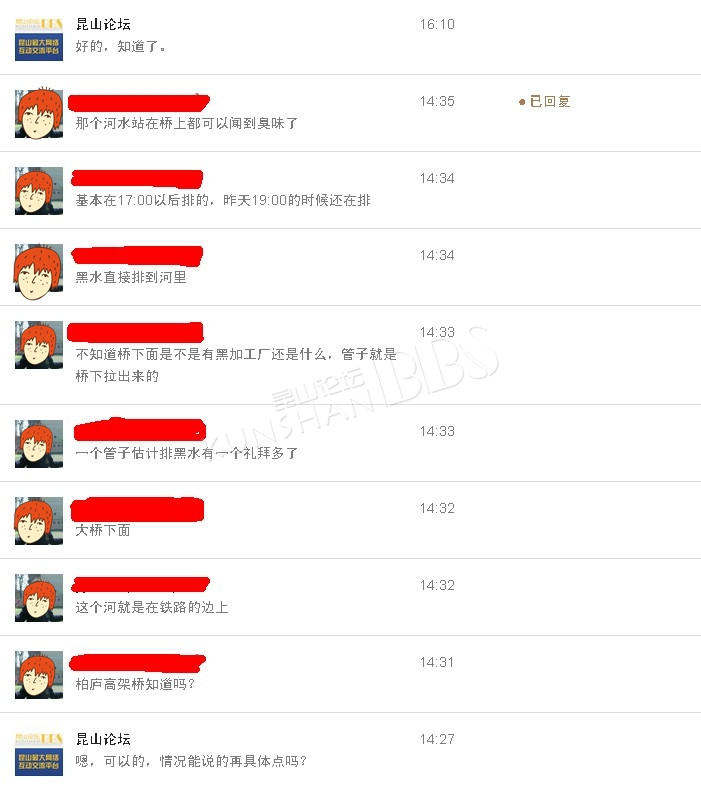Click the 昆山论坛 BBS avatar at 16:10
701x788 pixels.
tap(39, 38)
